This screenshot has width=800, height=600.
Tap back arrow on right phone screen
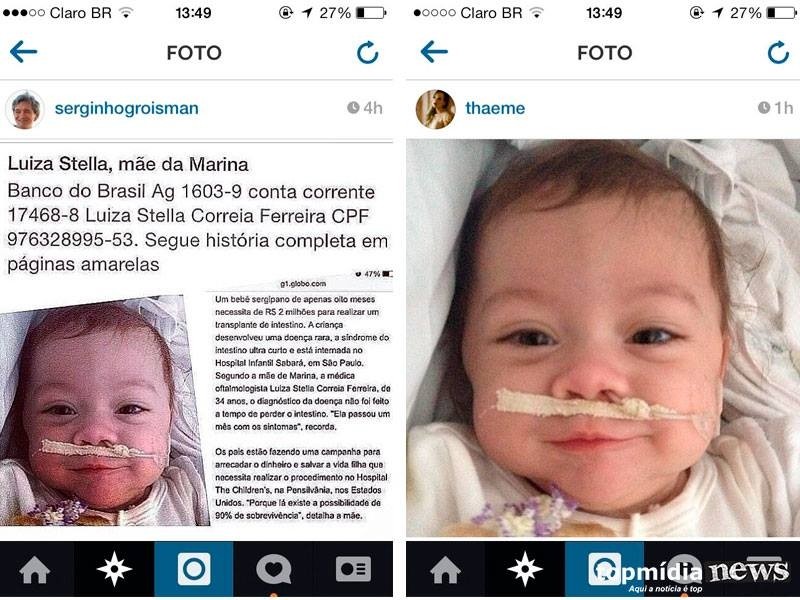tap(434, 52)
